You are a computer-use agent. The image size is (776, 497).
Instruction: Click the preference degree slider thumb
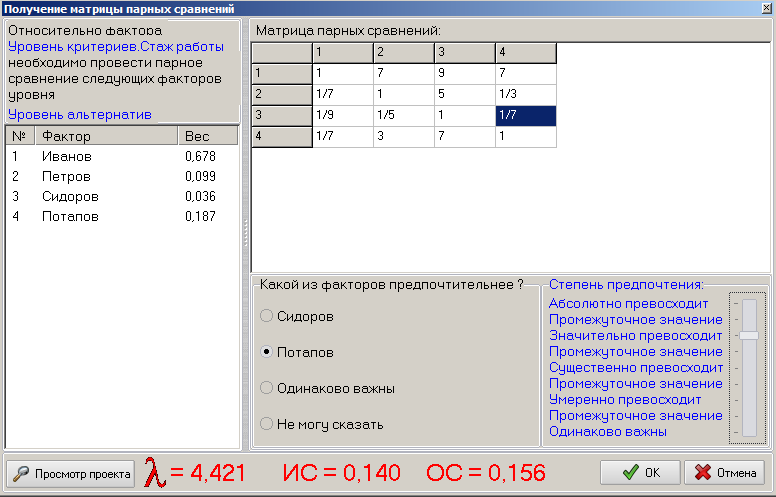[x=749, y=336]
